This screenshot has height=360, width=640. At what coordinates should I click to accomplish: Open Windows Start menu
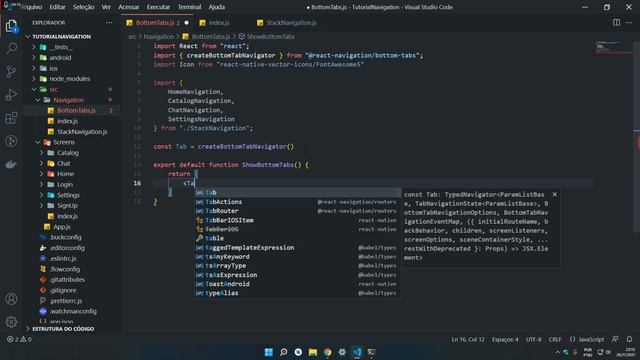(x=269, y=352)
